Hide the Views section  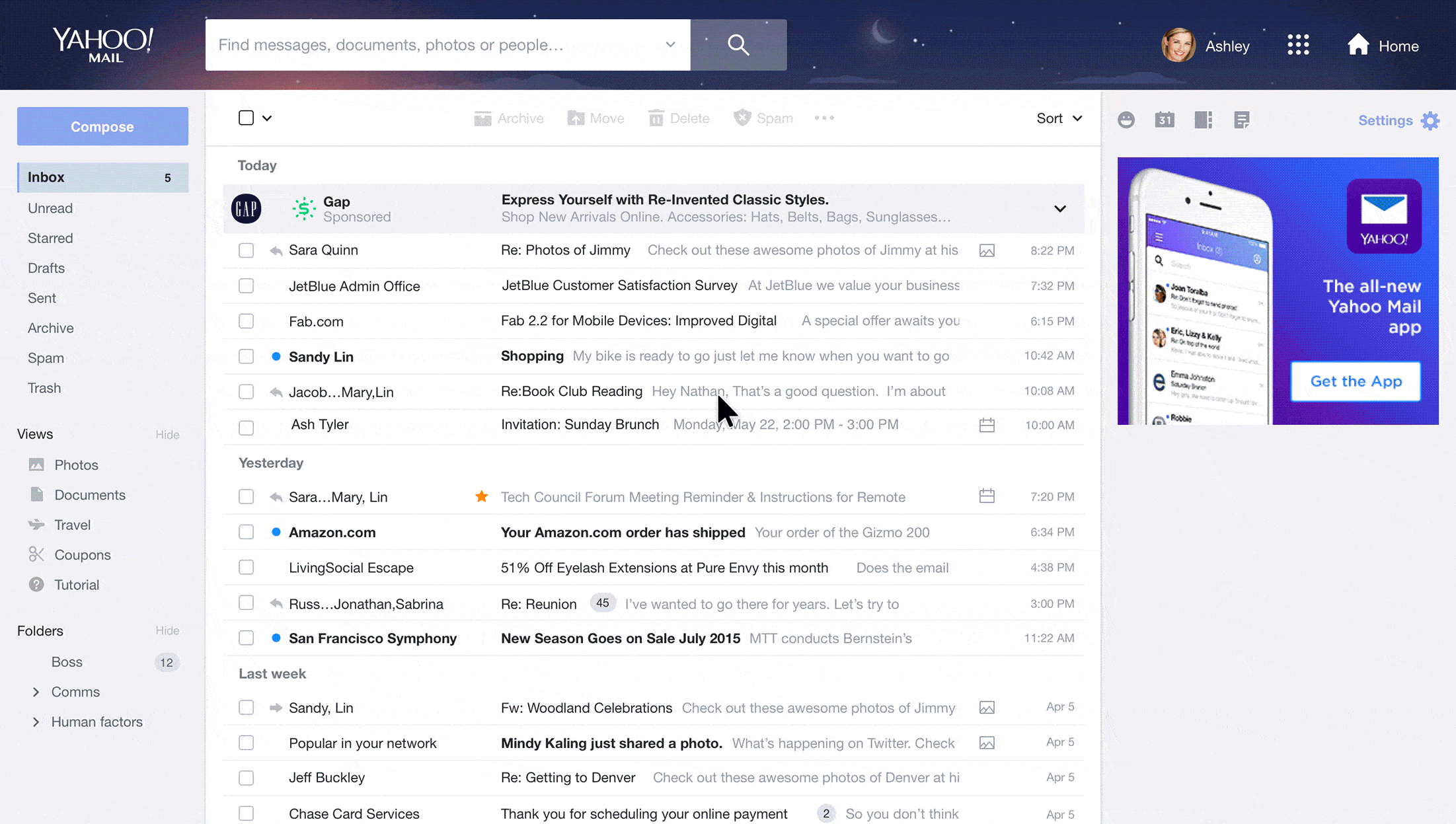(167, 434)
